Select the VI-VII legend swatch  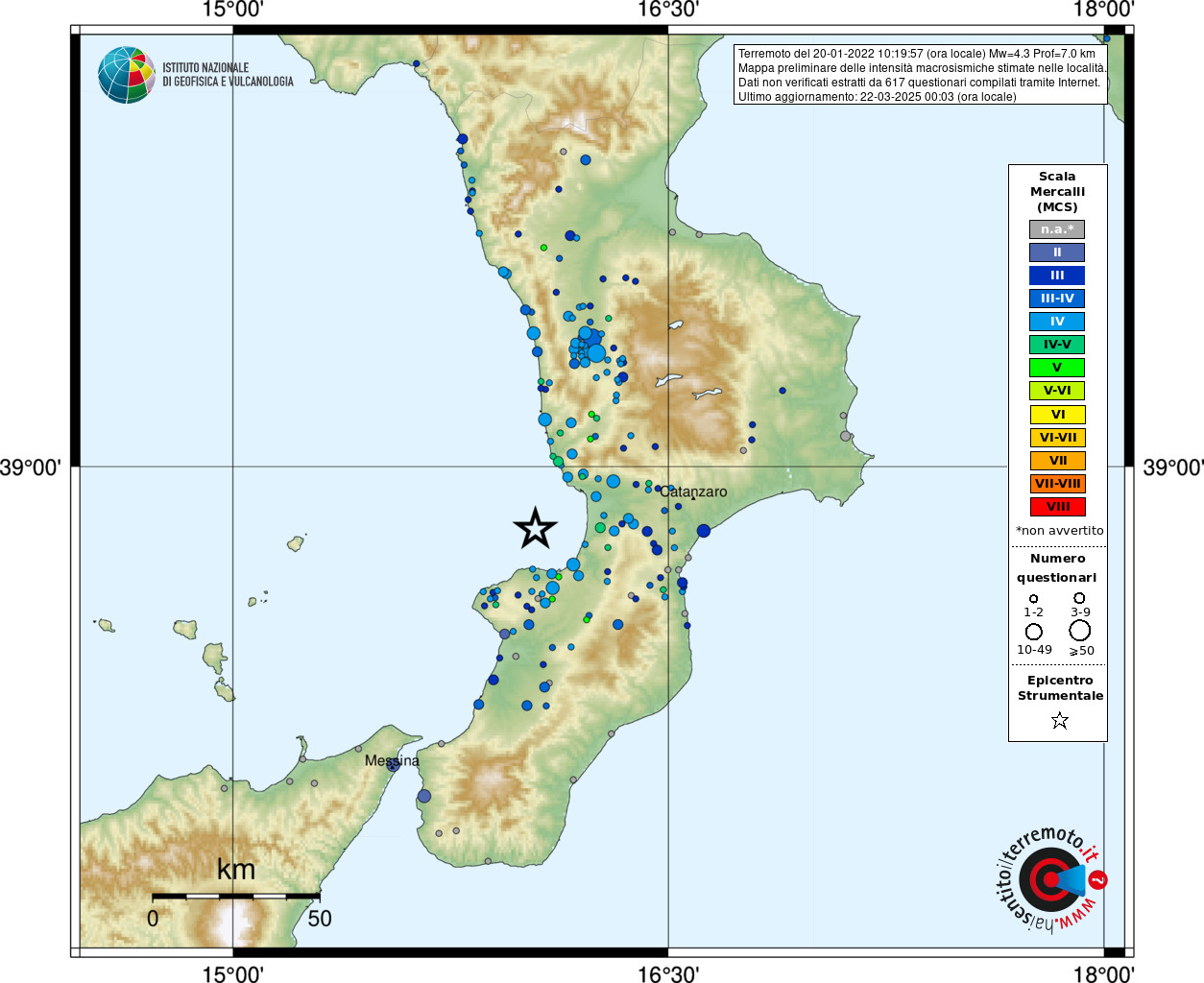click(1057, 438)
